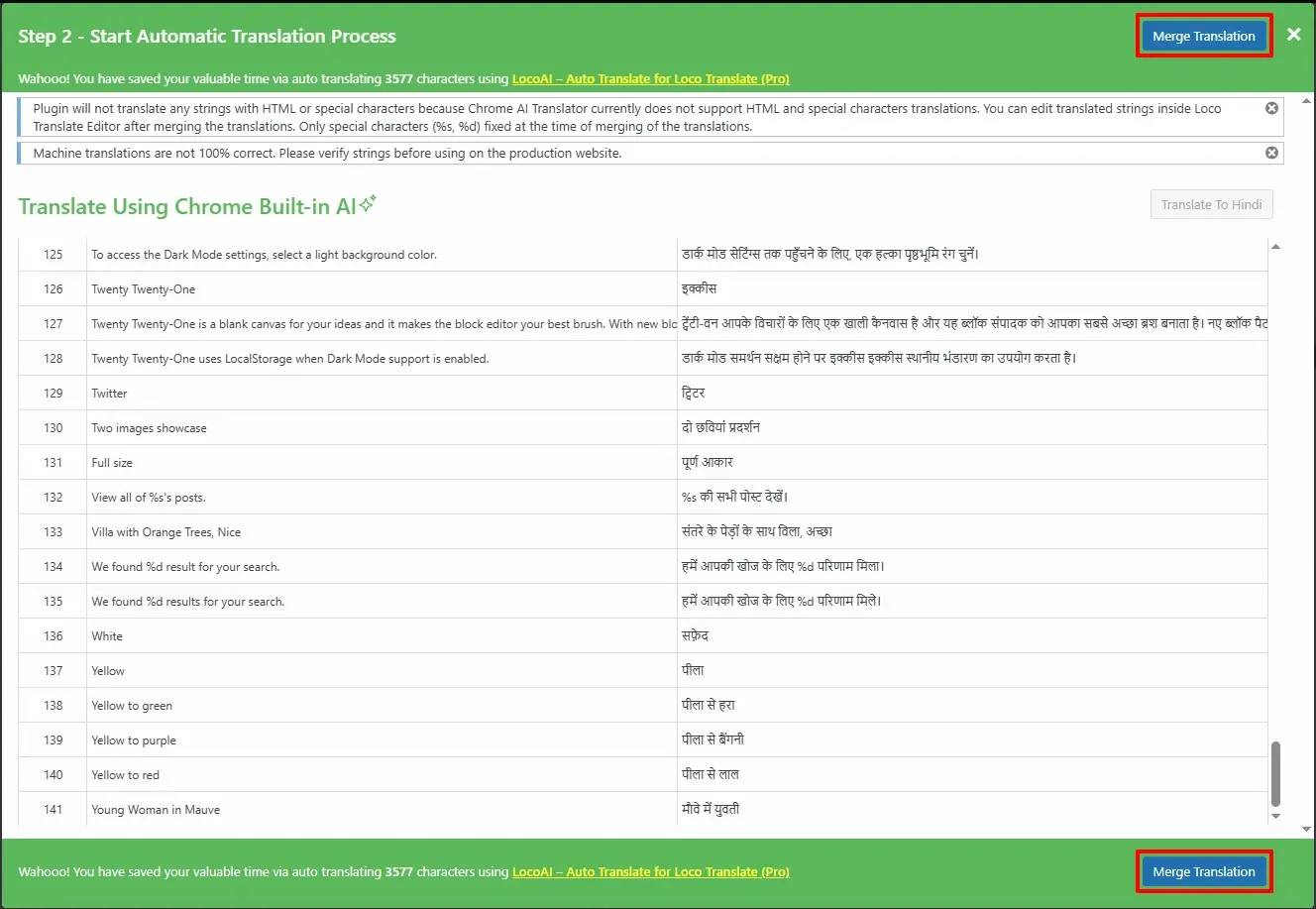Select the 'Yellow to purple' source string

pos(134,740)
